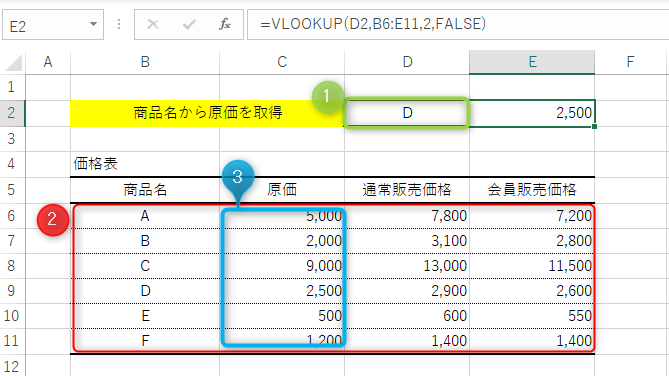Select row 4 header
The width and height of the screenshot is (669, 376).
[x=12, y=164]
